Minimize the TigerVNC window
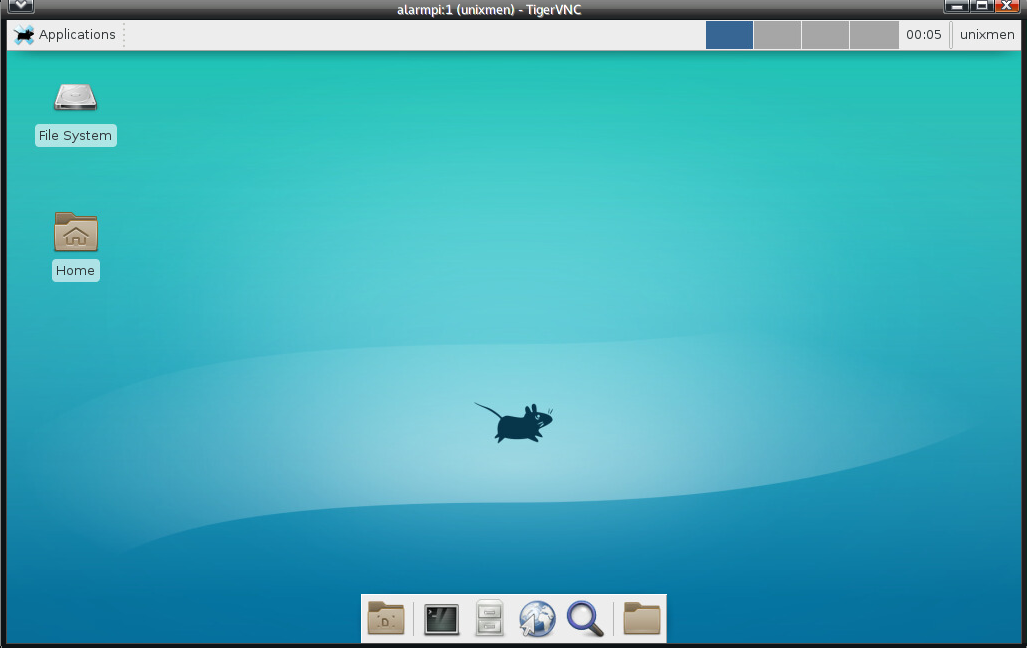Viewport: 1027px width, 648px height. pos(956,6)
